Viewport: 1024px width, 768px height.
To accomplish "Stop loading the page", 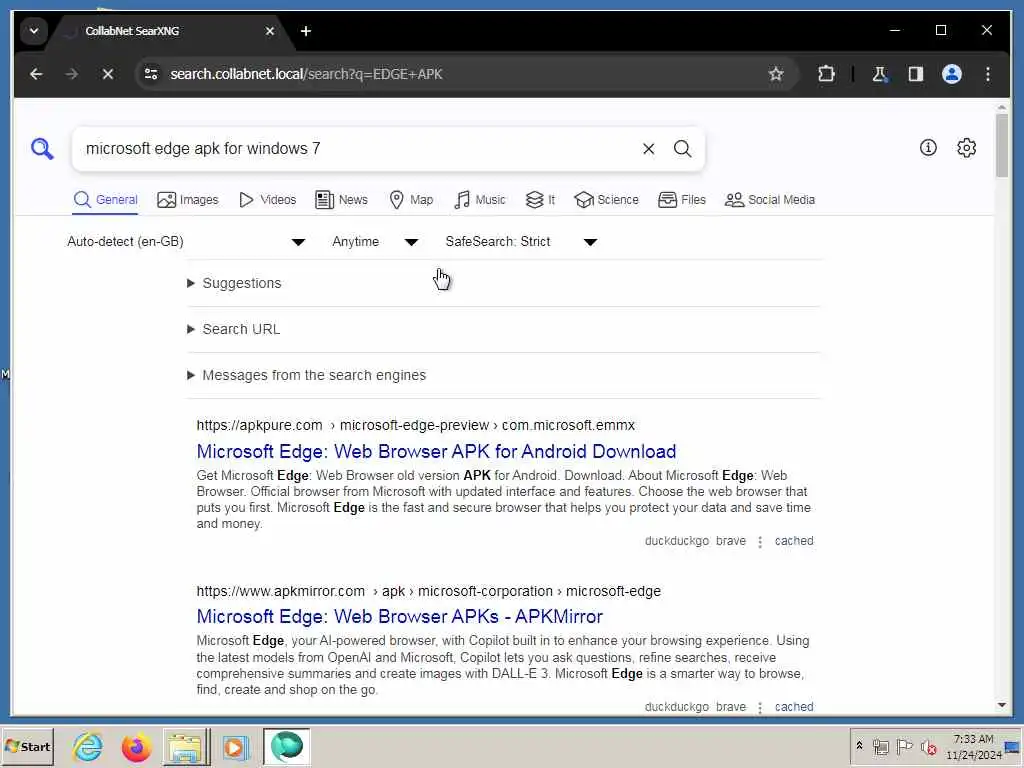I will tap(108, 74).
